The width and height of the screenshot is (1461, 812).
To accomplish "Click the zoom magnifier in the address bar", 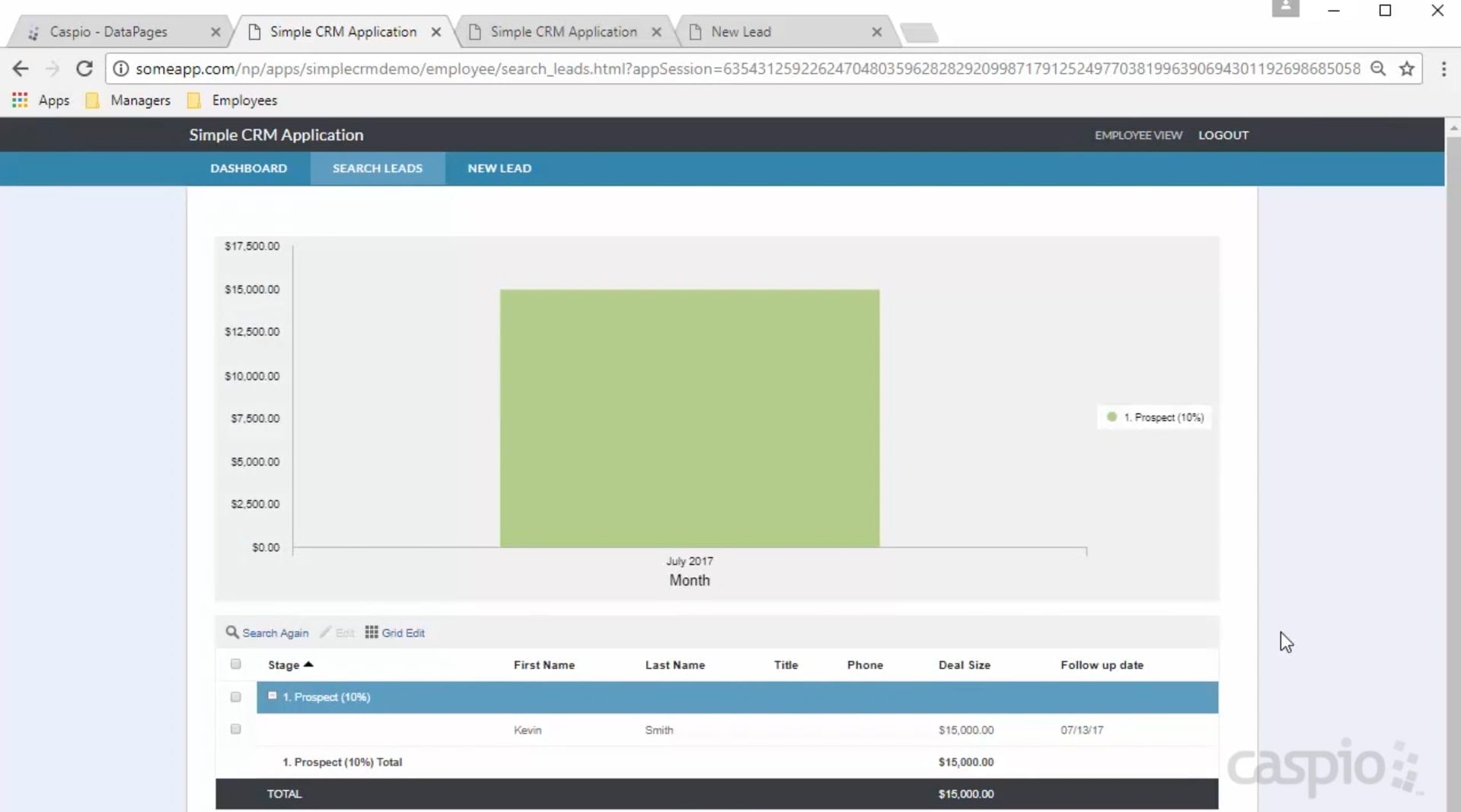I will click(x=1377, y=68).
